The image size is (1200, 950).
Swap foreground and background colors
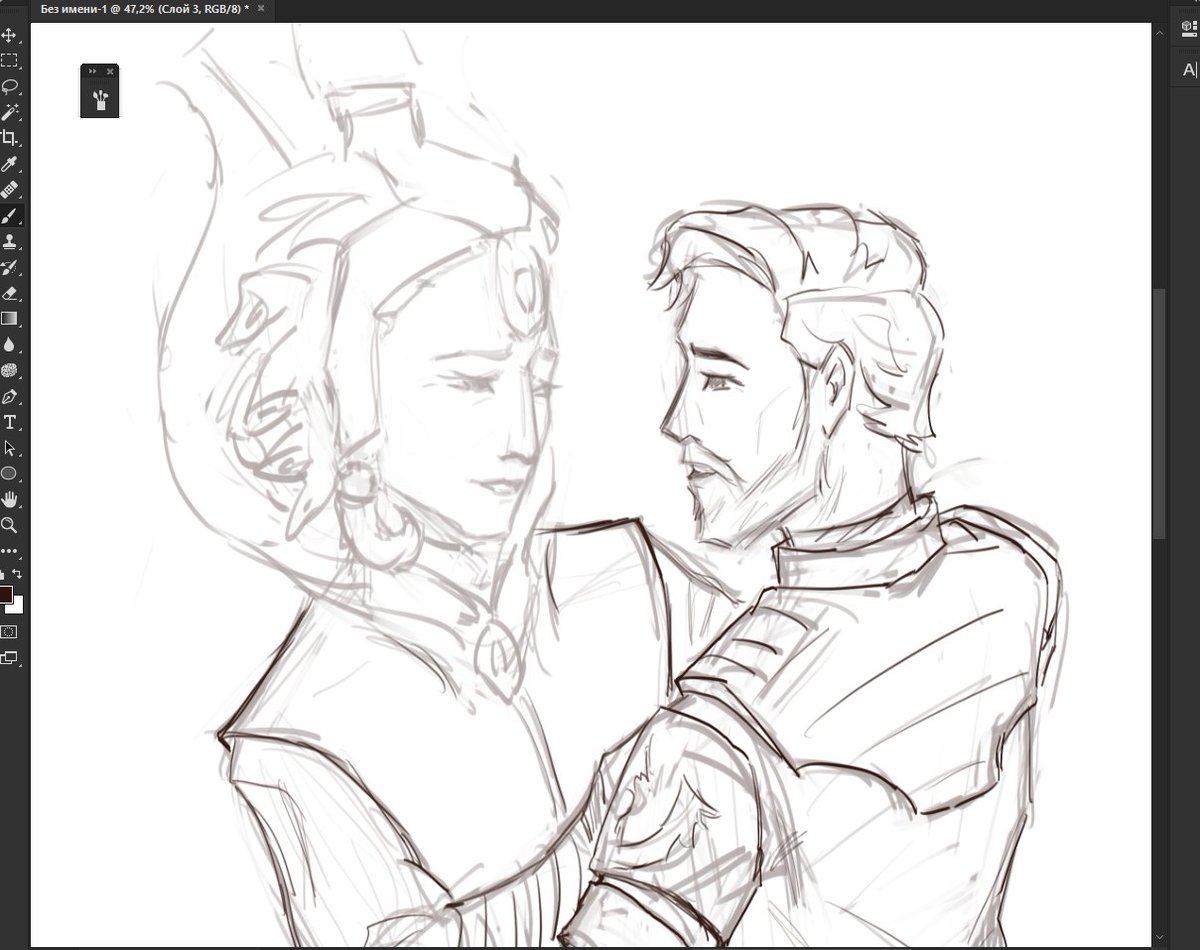click(x=17, y=574)
